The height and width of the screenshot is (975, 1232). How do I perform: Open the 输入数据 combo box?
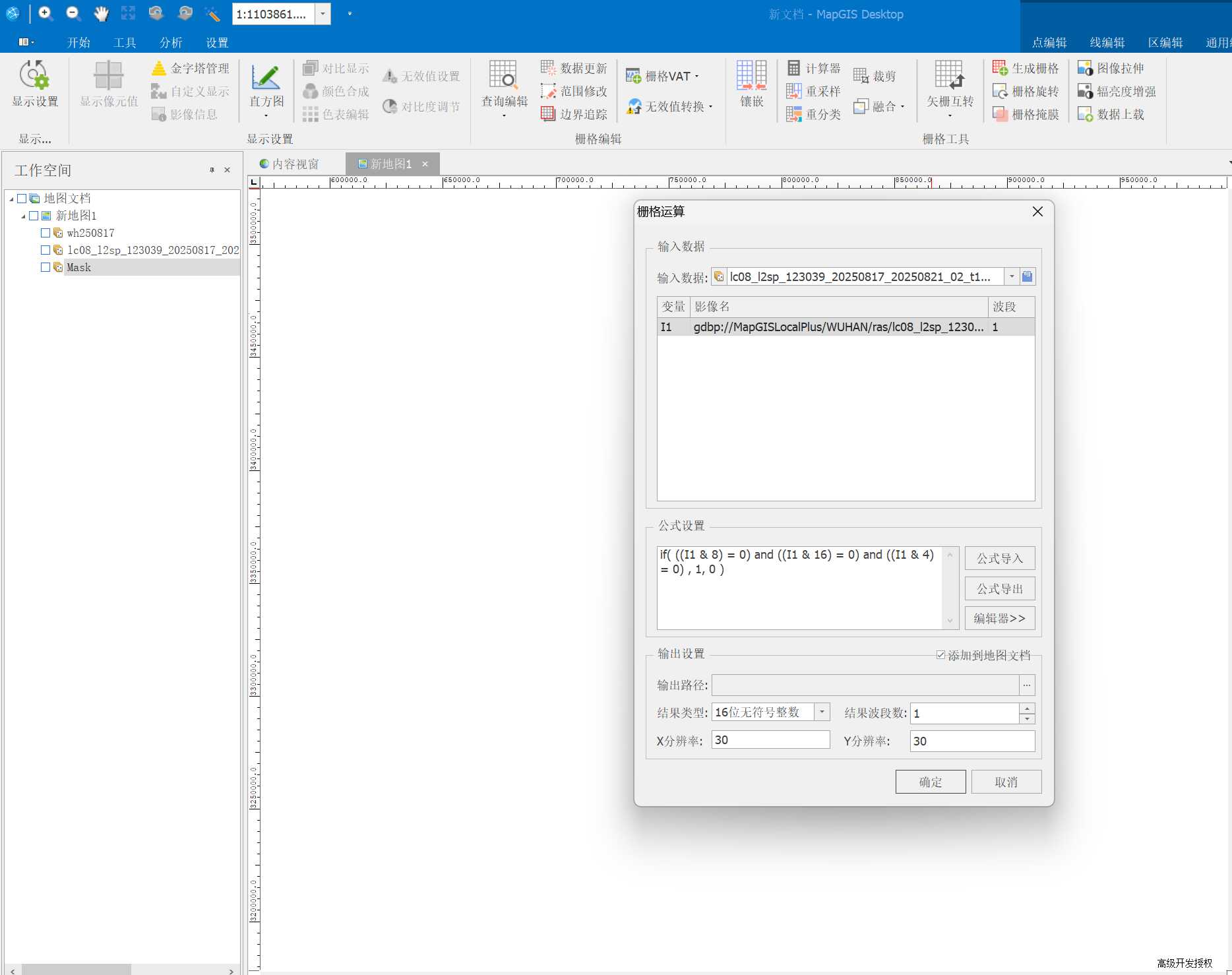(1012, 277)
